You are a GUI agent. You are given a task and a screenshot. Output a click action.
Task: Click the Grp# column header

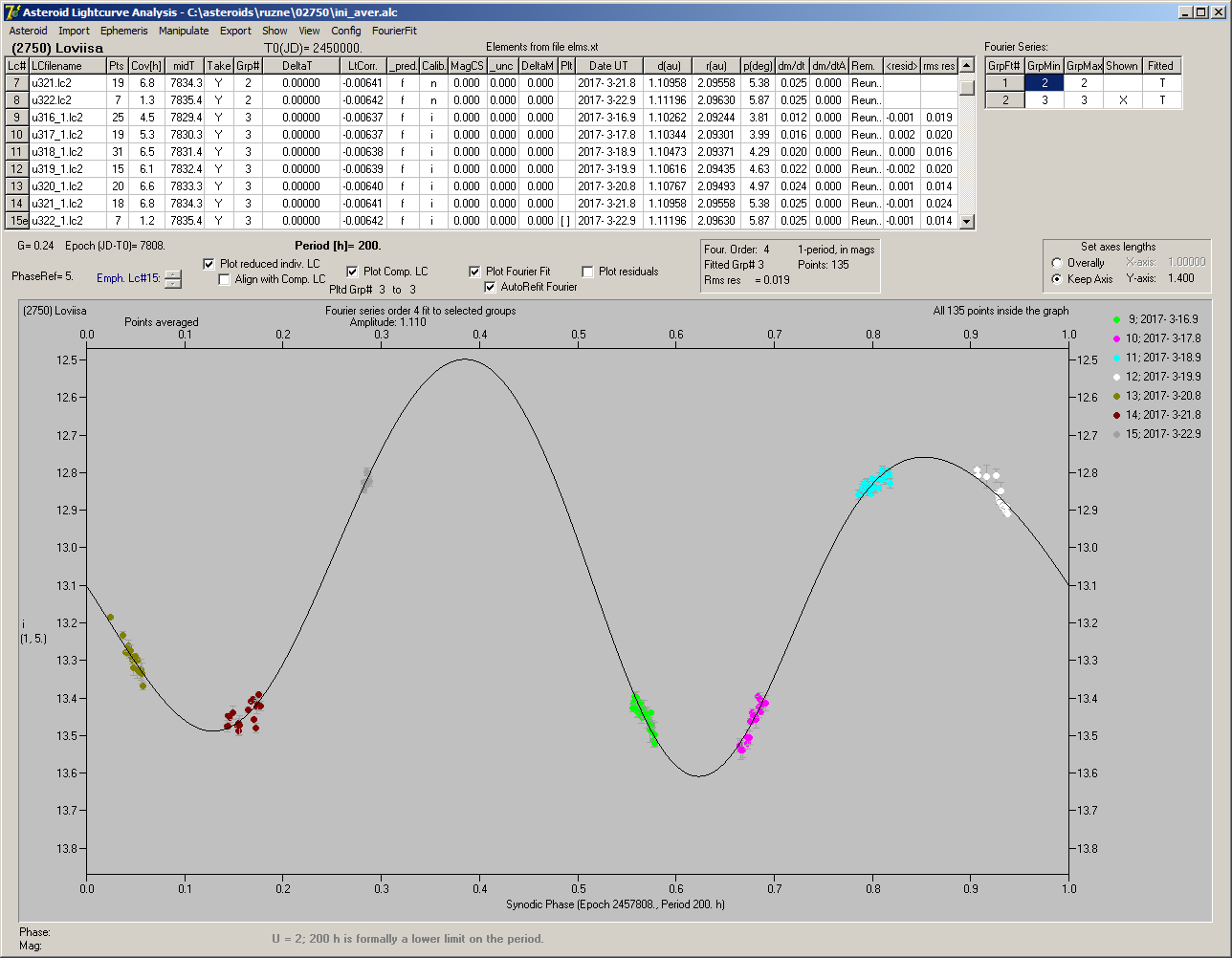click(248, 66)
